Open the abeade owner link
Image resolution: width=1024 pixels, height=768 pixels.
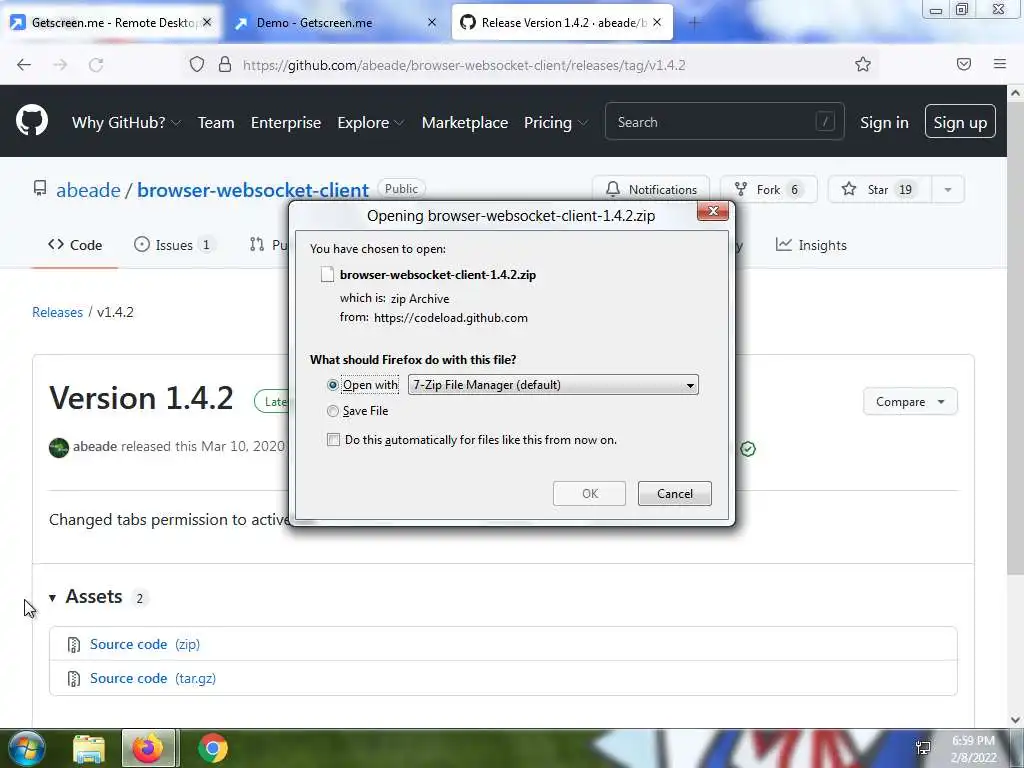pos(88,190)
